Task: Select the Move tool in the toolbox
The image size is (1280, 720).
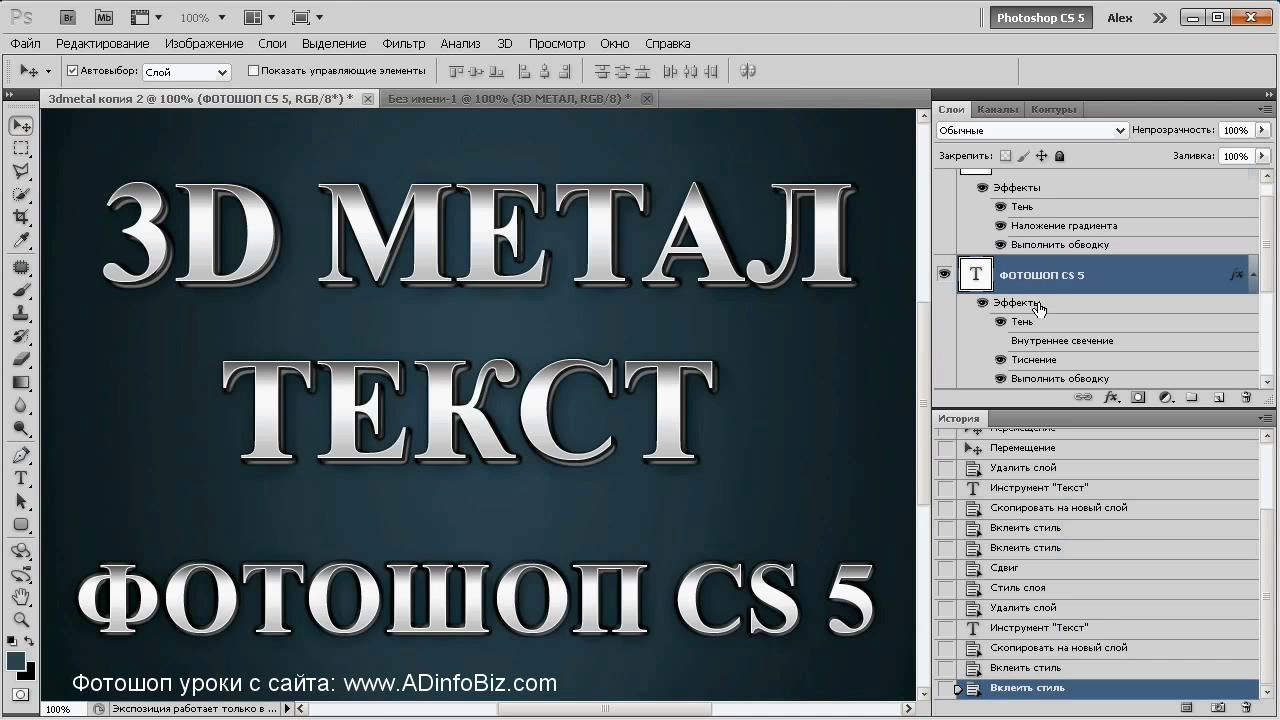Action: [x=21, y=126]
